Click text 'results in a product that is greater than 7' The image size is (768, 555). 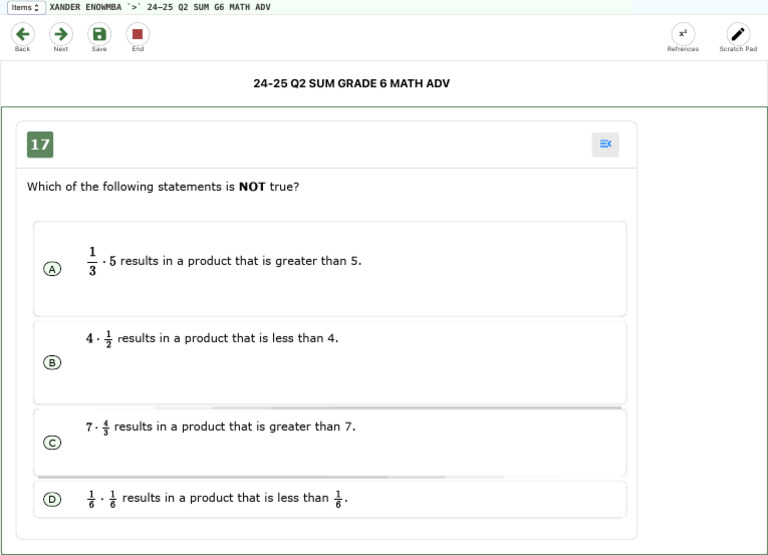coord(234,427)
